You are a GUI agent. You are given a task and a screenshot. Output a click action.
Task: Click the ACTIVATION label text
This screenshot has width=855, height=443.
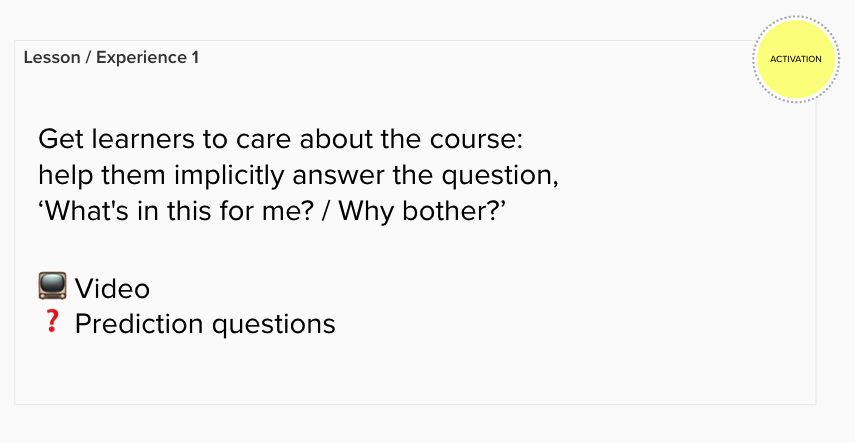795,59
